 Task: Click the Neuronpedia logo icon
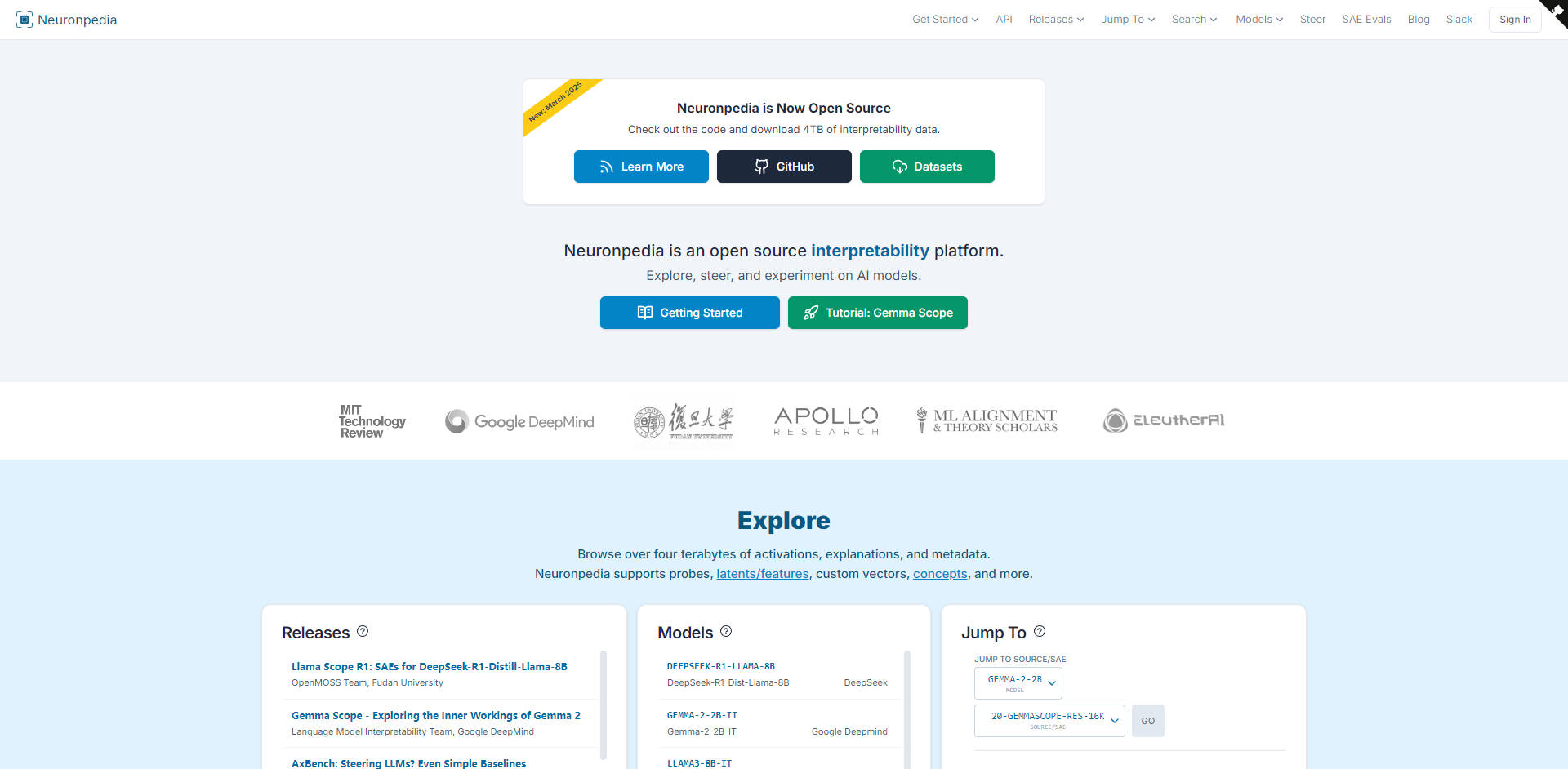24,19
